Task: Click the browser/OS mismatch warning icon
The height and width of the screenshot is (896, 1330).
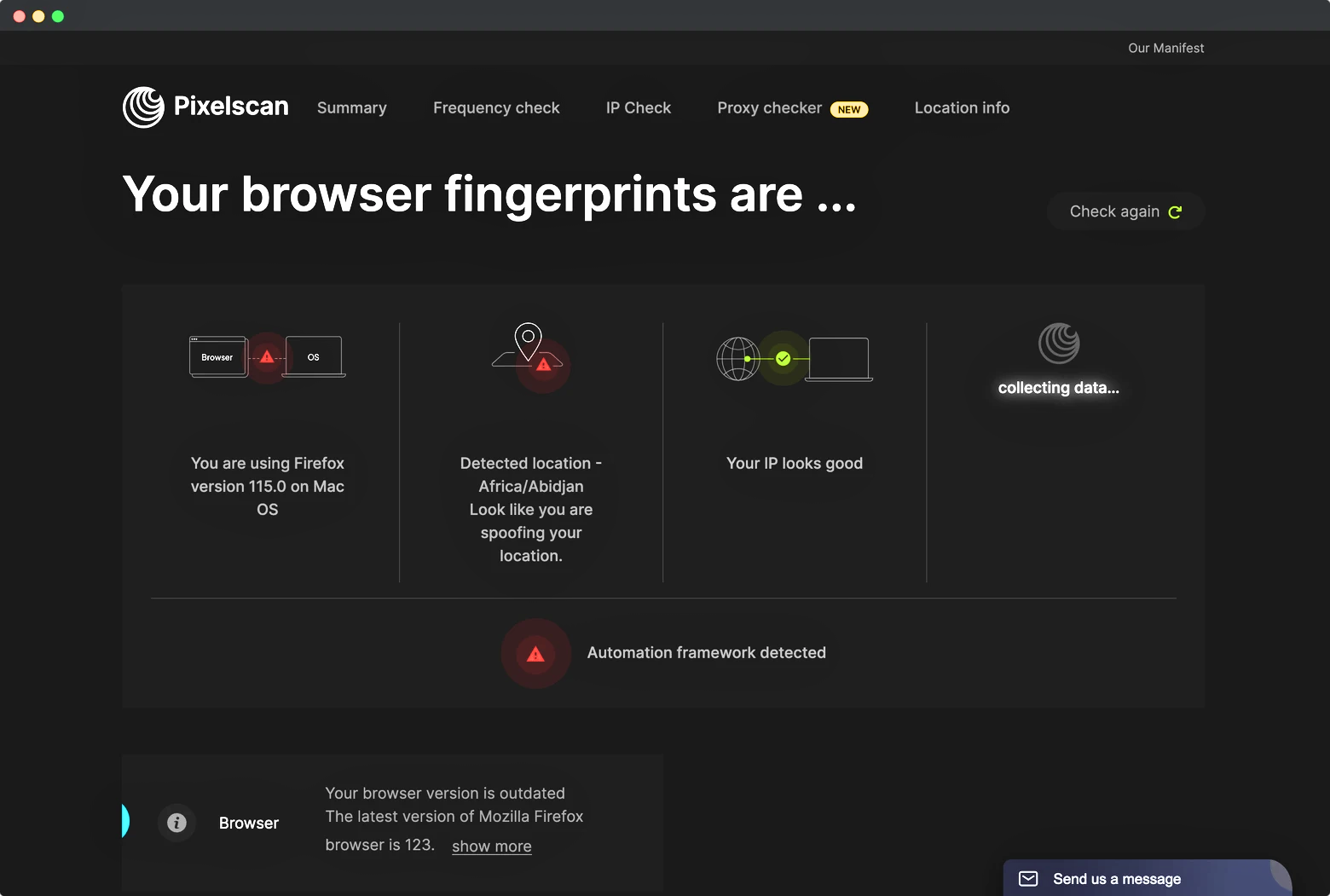Action: pyautogui.click(x=267, y=357)
